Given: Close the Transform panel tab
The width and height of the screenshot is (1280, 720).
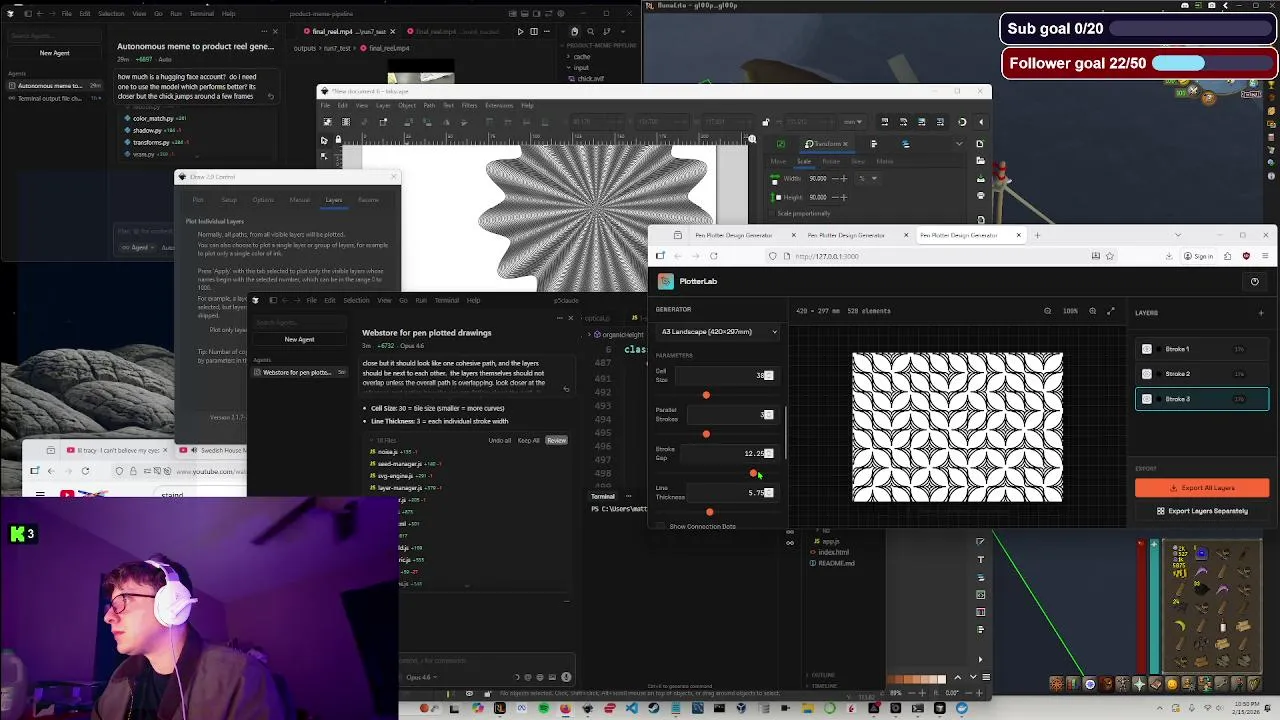Looking at the screenshot, I should pyautogui.click(x=845, y=144).
